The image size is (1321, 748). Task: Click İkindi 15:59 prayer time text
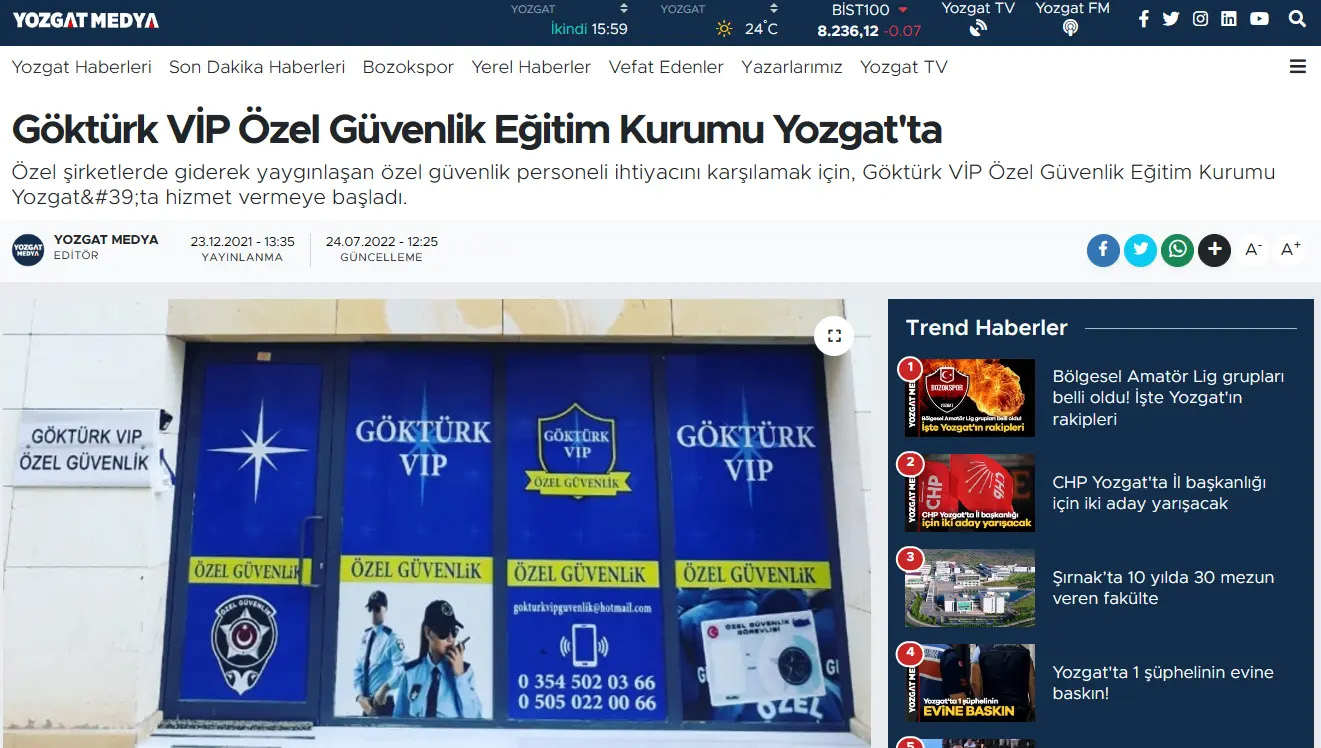[589, 29]
